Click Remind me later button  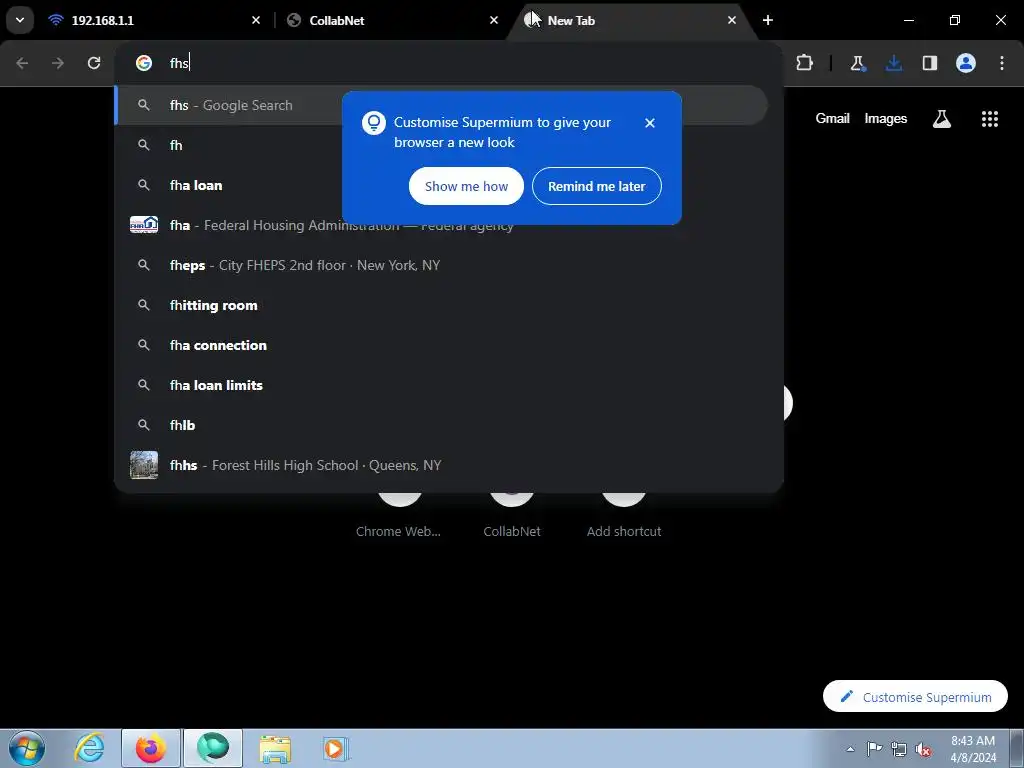tap(597, 186)
